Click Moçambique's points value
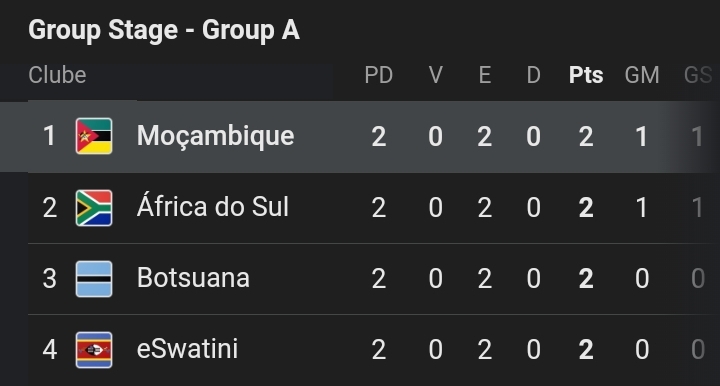Viewport: 720px width, 386px height. (586, 137)
